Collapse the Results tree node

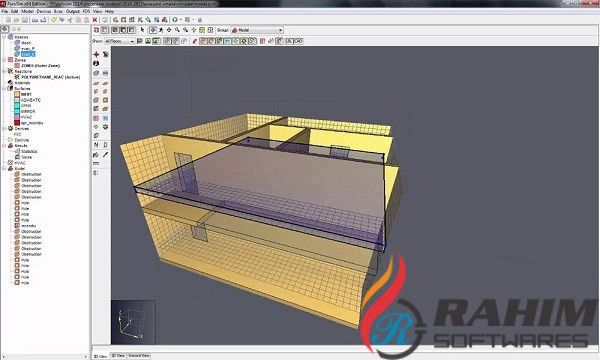[4, 146]
